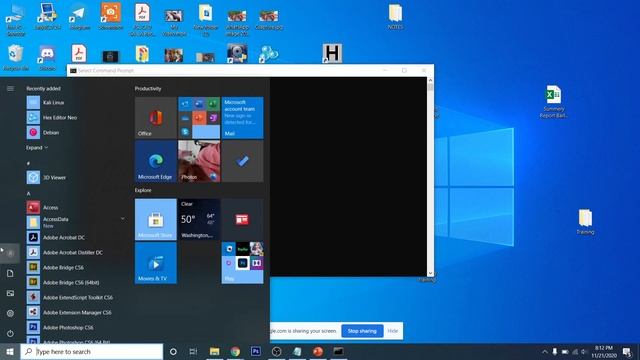640x360 pixels.
Task: Click the Type here to search box
Action: 91,351
